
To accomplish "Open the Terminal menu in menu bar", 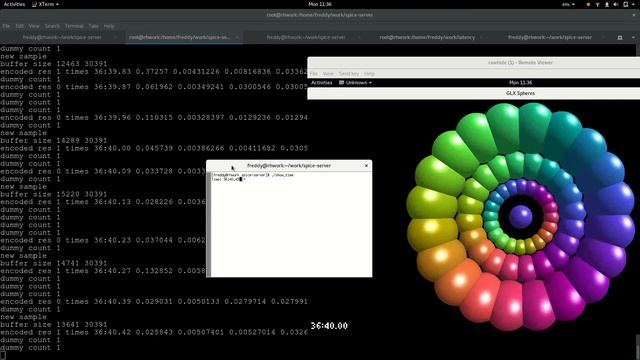I will pos(74,26).
